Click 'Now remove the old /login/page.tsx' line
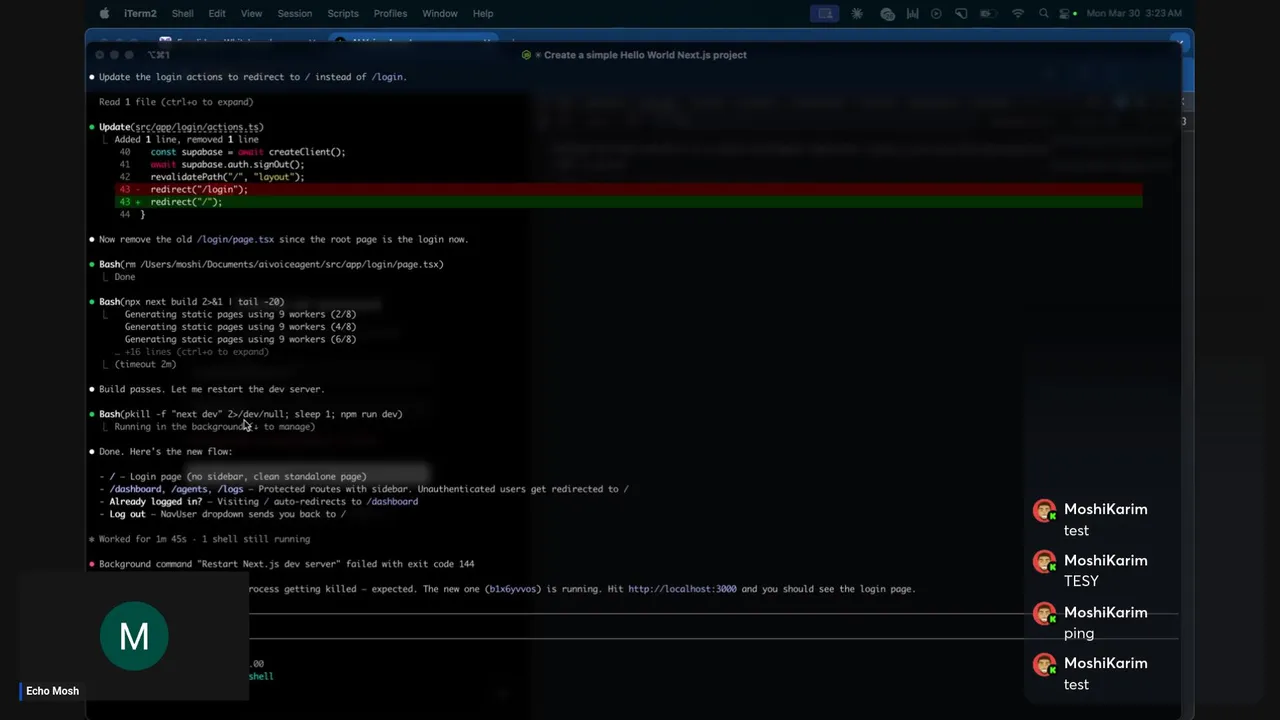1280x720 pixels. pos(284,239)
